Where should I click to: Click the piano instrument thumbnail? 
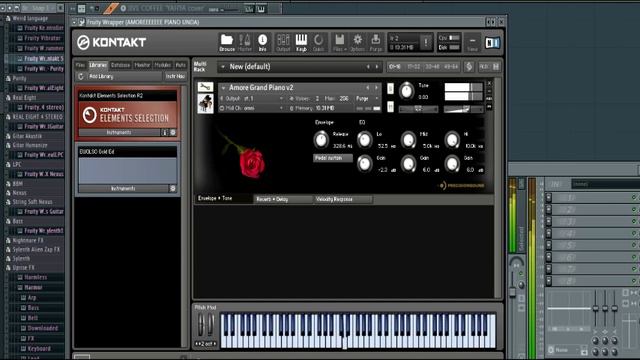click(x=205, y=103)
